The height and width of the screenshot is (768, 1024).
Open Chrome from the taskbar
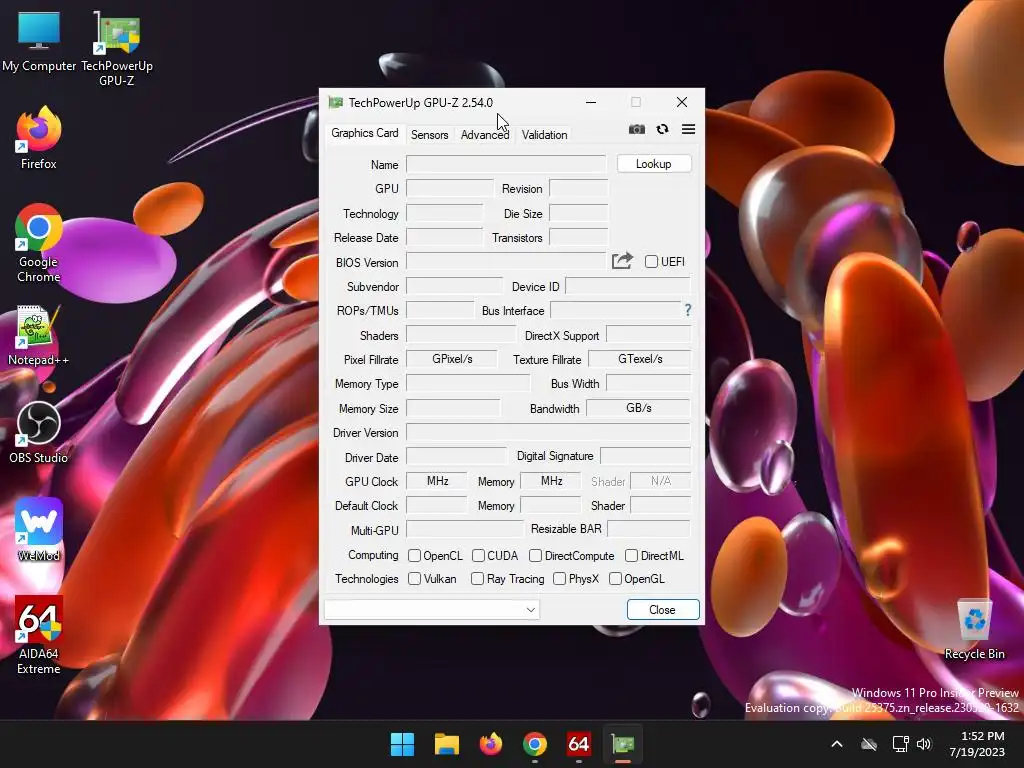[535, 744]
